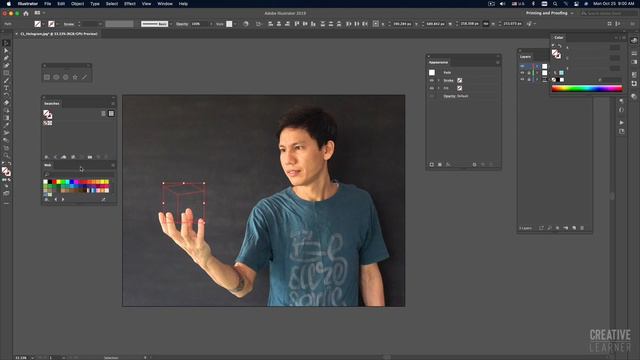Load next swatch library in Web panel

pos(63,200)
